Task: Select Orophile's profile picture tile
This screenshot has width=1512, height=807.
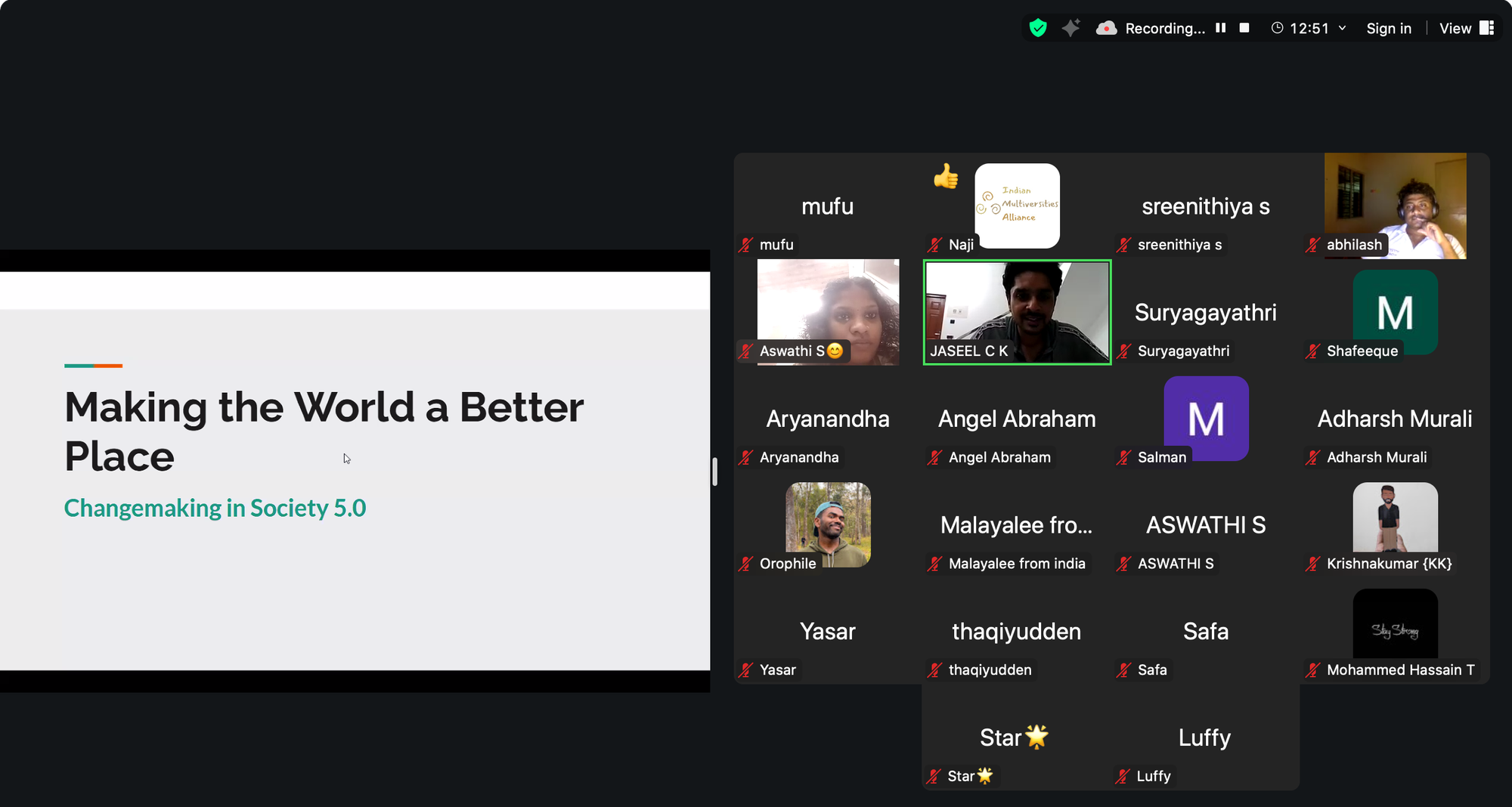Action: 828,524
